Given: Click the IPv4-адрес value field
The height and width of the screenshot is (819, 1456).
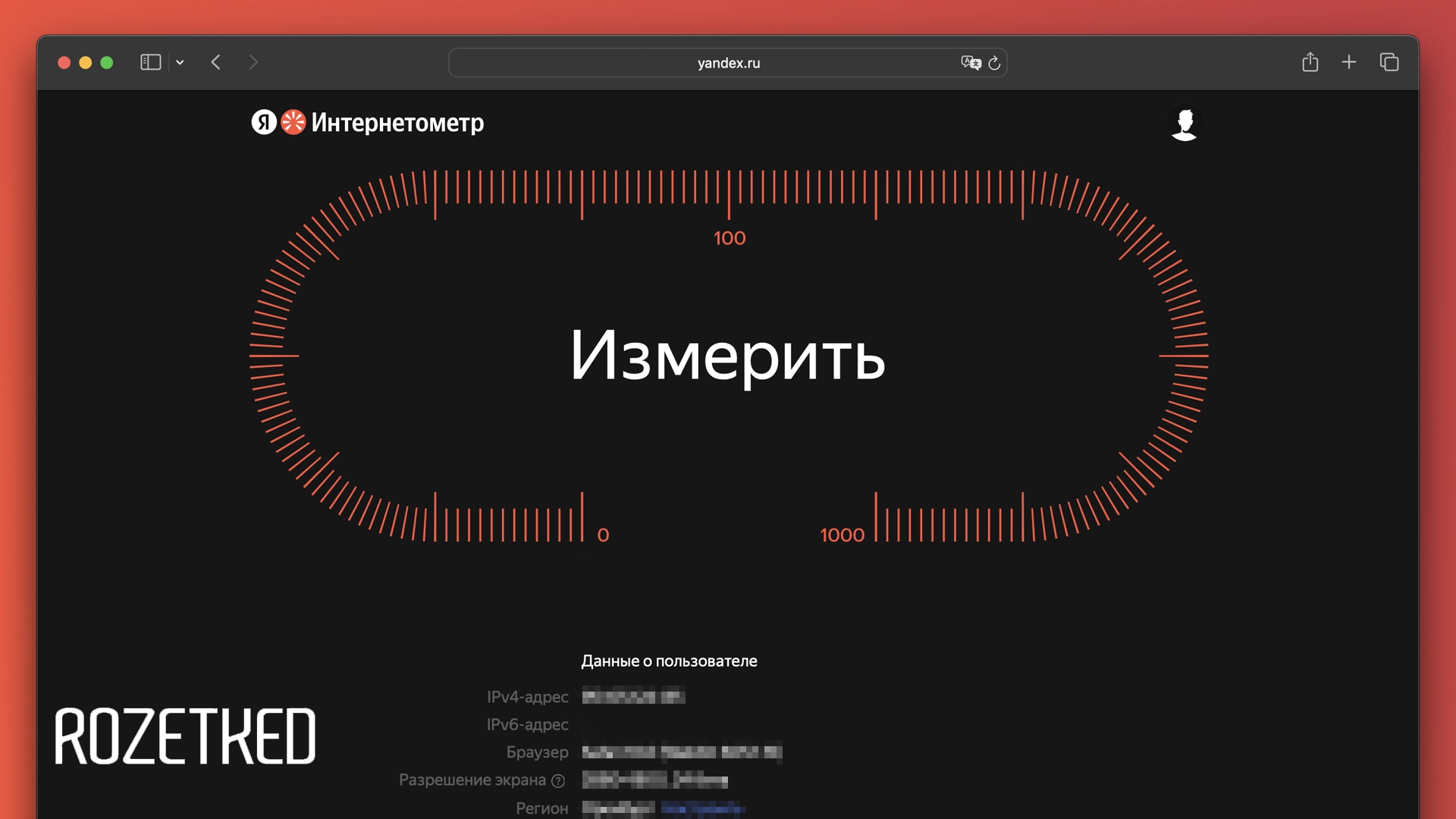Looking at the screenshot, I should [632, 696].
